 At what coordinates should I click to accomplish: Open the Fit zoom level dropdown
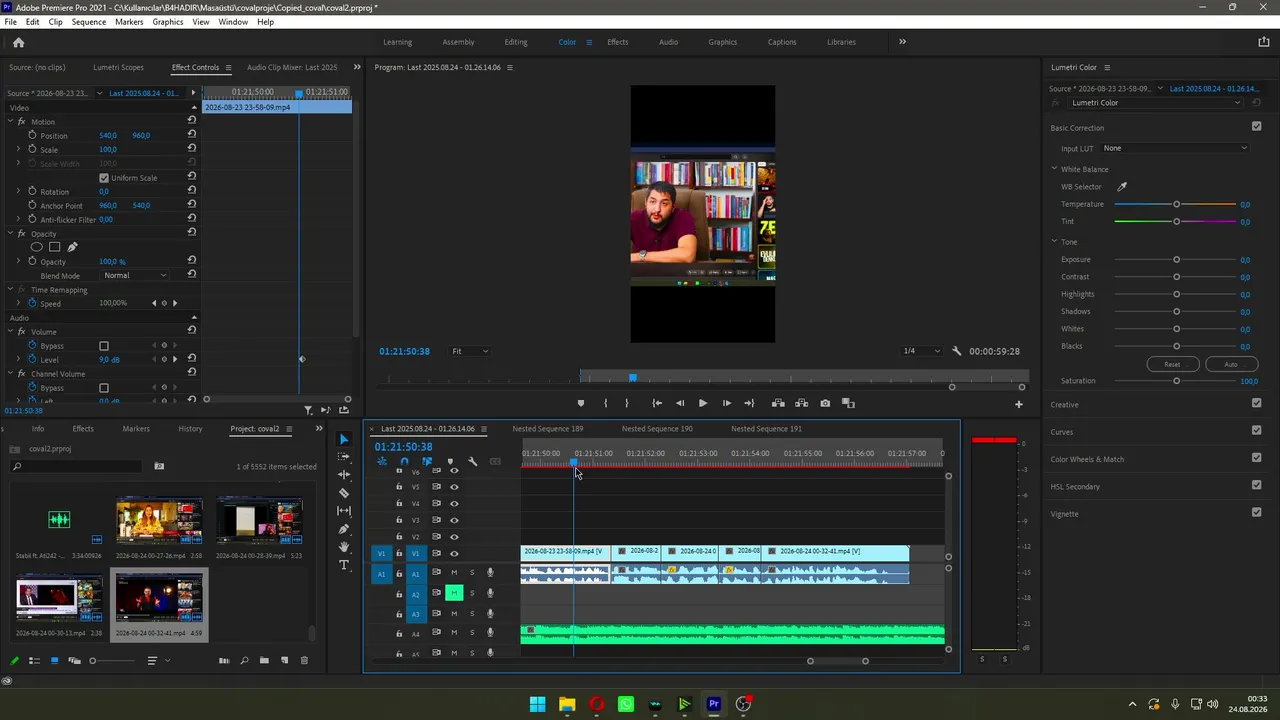tap(470, 351)
